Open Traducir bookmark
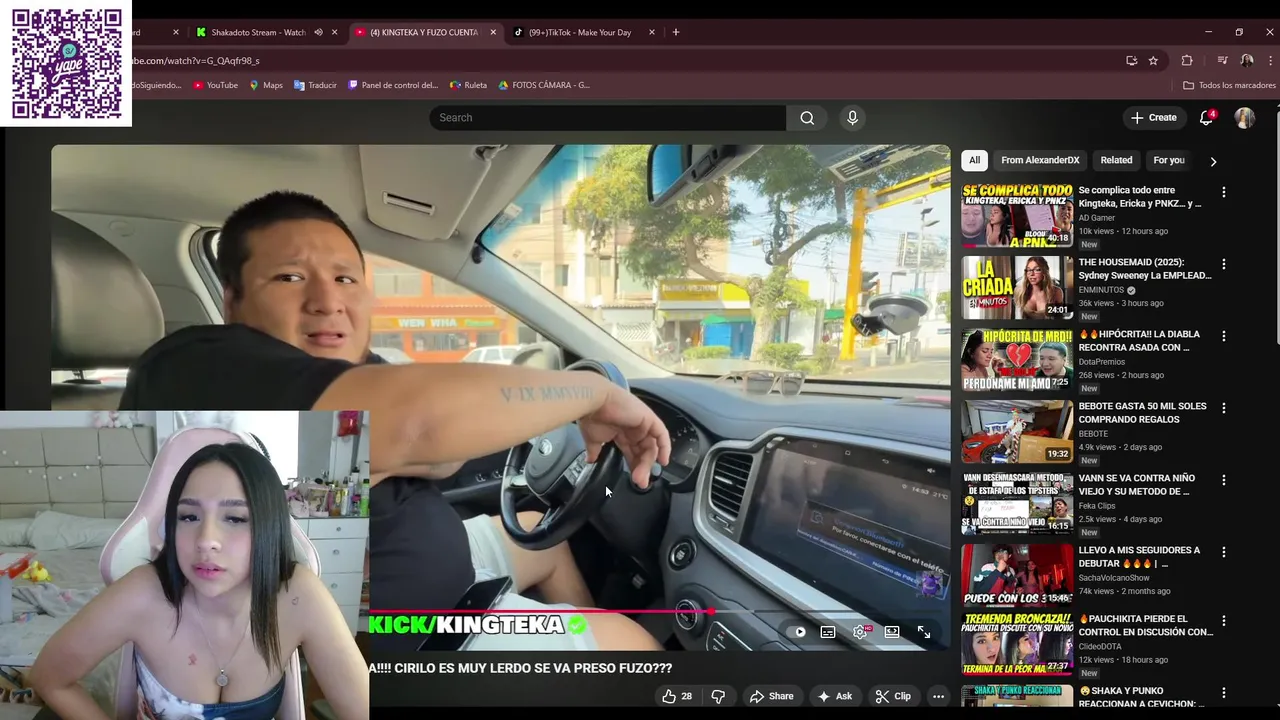Image resolution: width=1280 pixels, height=720 pixels. point(315,85)
